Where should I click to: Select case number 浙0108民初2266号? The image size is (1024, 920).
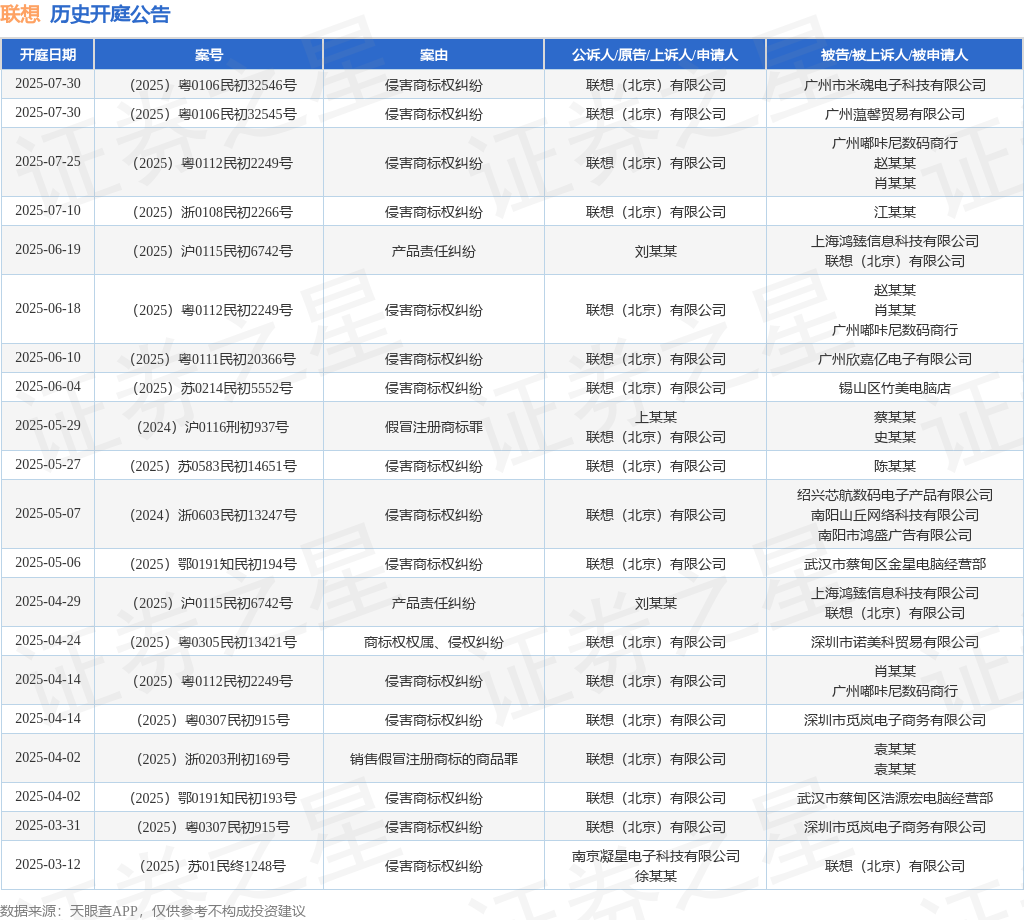[x=213, y=212]
